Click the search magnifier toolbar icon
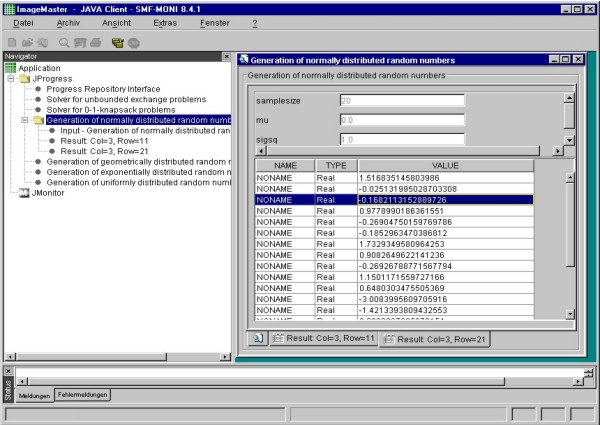 tap(64, 43)
